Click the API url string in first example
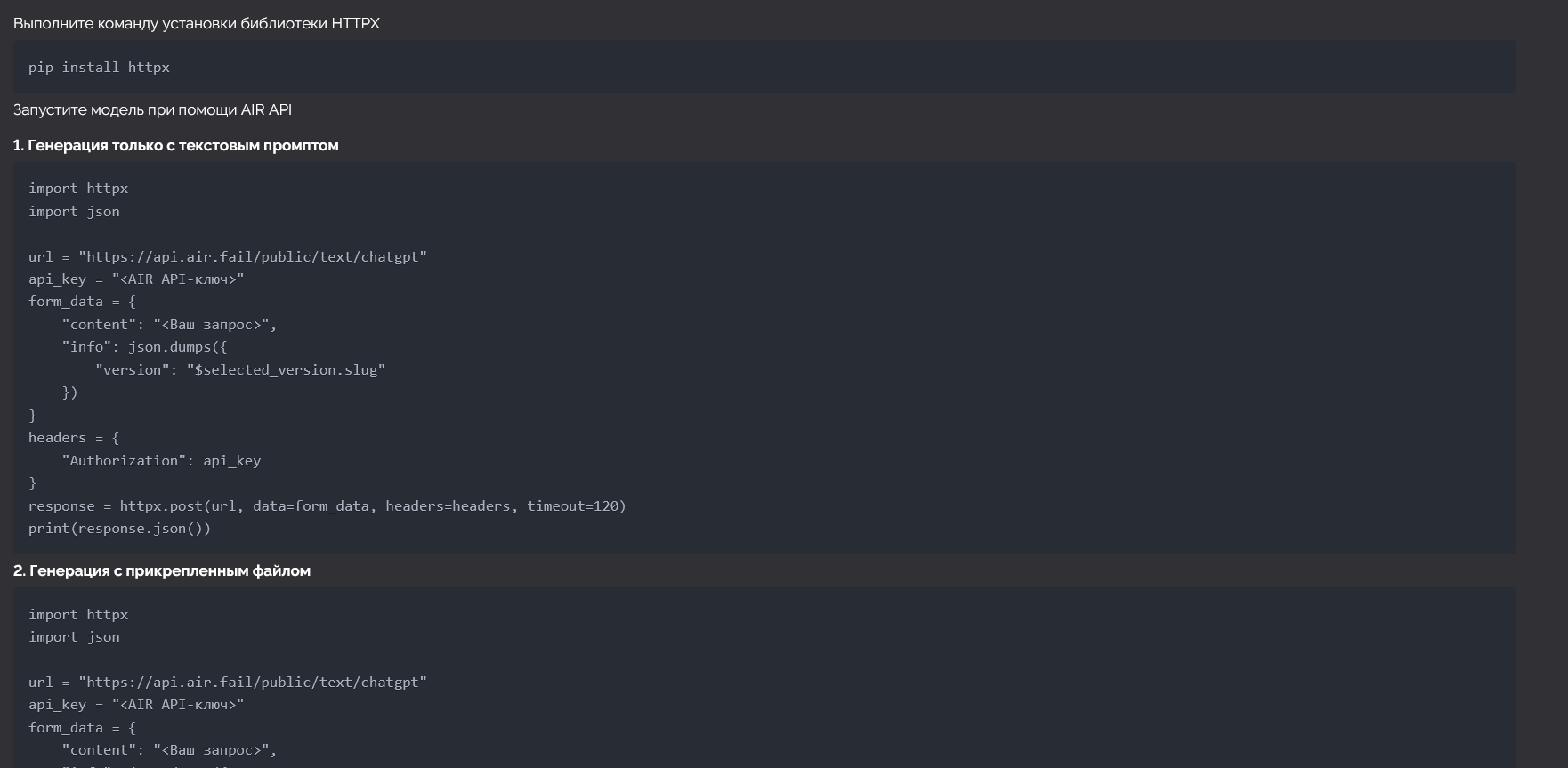 pyautogui.click(x=253, y=257)
